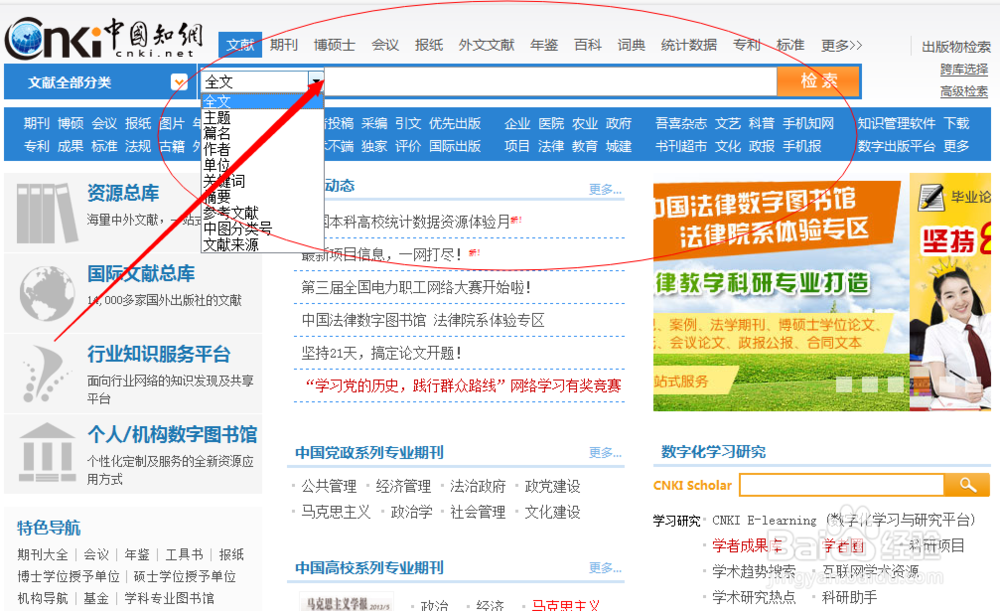
Task: Click 工具书 in 特色导航
Action: pos(184,554)
